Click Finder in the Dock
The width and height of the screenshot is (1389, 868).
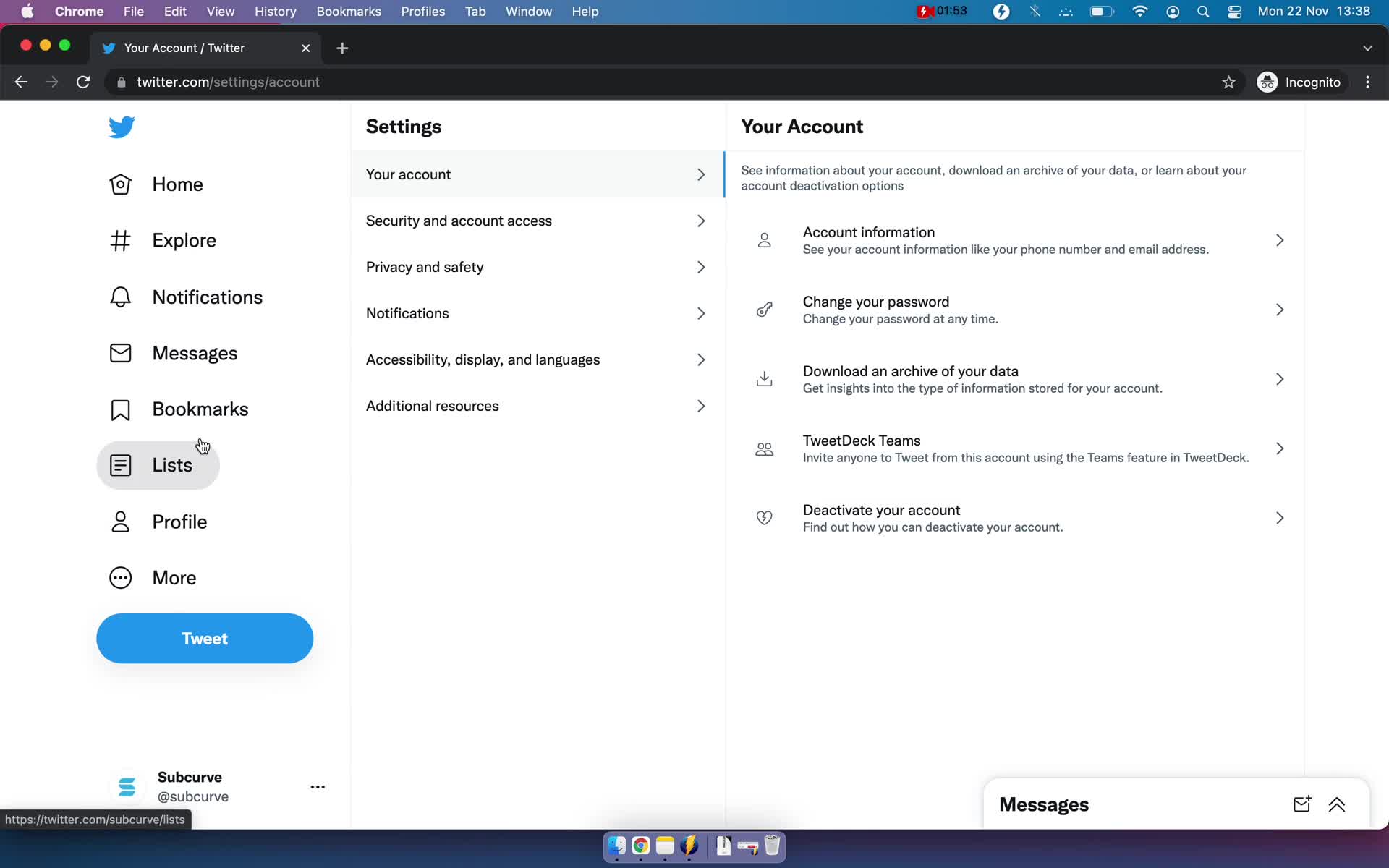[x=616, y=846]
